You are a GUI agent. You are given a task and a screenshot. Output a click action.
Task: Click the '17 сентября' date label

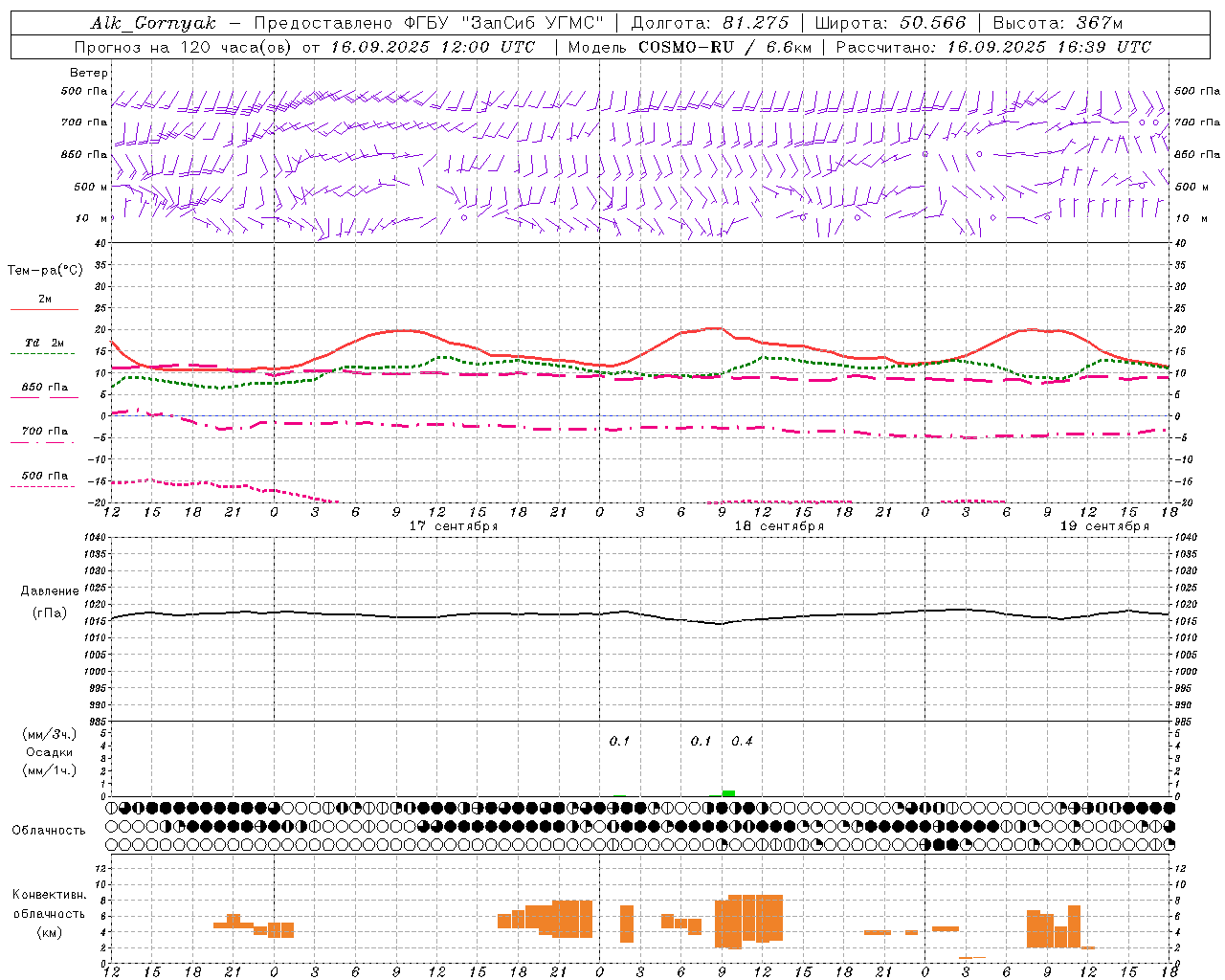pyautogui.click(x=454, y=526)
